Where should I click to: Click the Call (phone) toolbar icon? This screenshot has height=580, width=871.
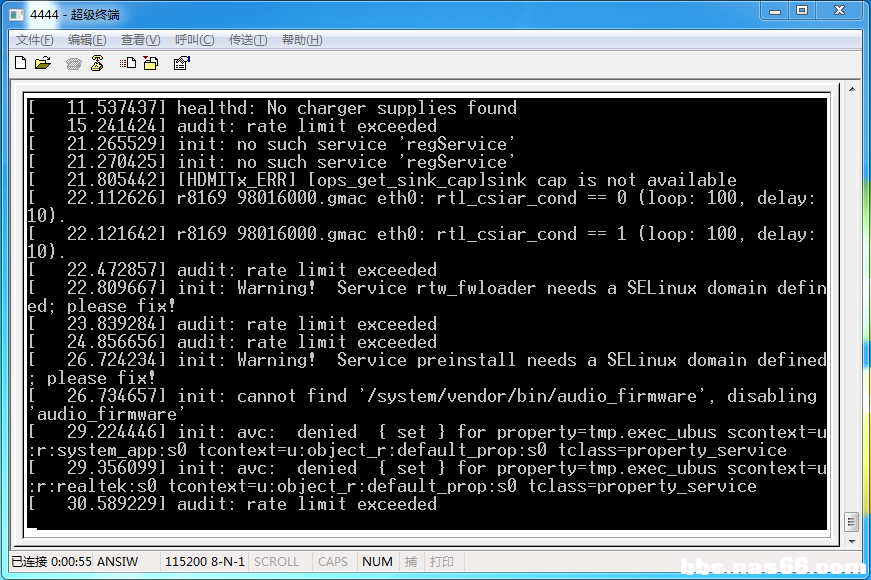coord(73,64)
